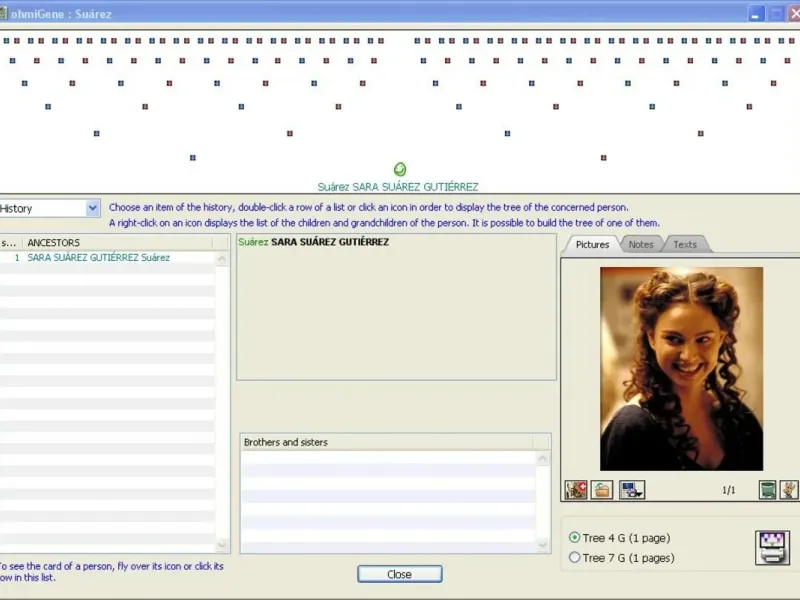Click the ohmiGene app icon in the title bar

[3, 13]
